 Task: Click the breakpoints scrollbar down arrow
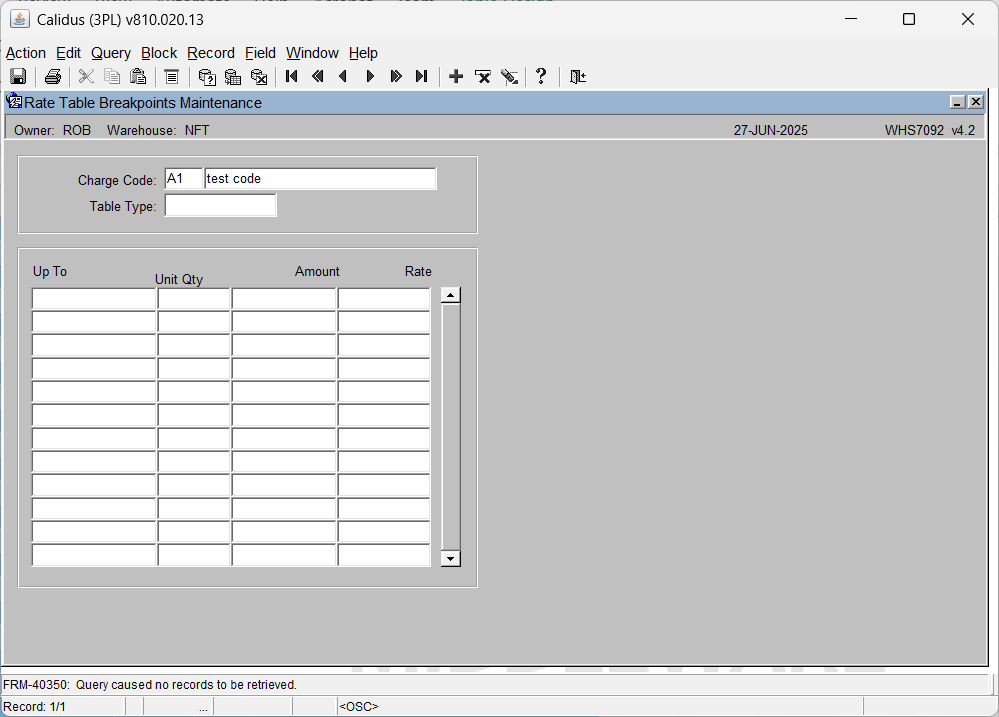pos(450,558)
